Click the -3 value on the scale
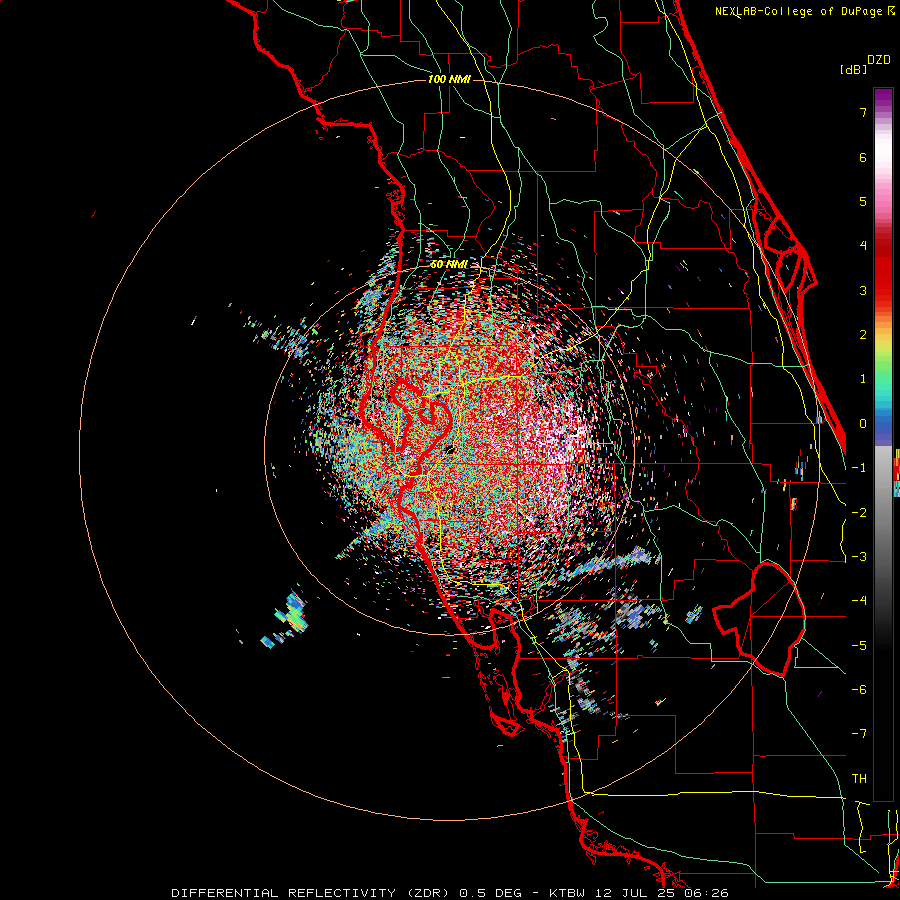The image size is (900, 900). [859, 557]
